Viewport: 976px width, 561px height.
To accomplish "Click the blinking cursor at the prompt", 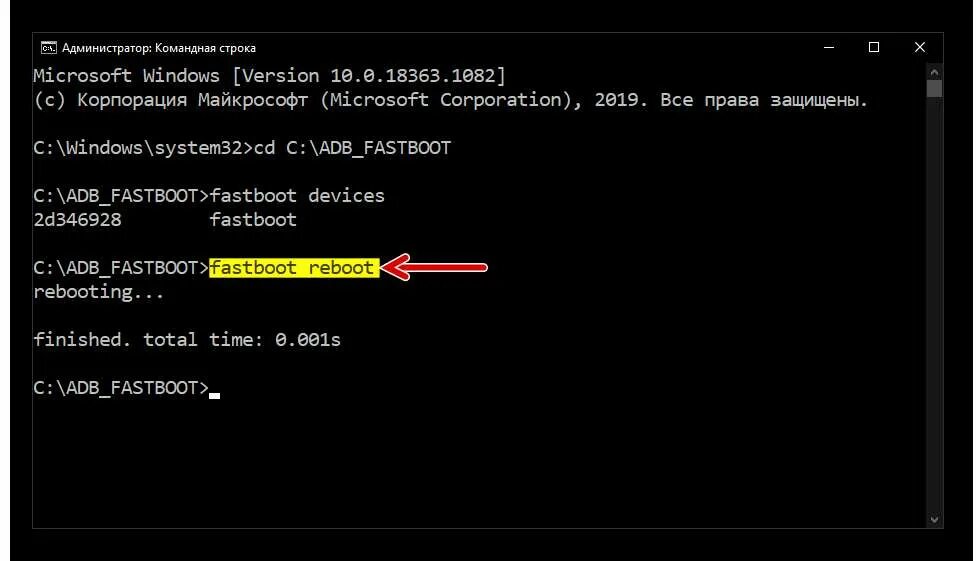I will (x=215, y=395).
